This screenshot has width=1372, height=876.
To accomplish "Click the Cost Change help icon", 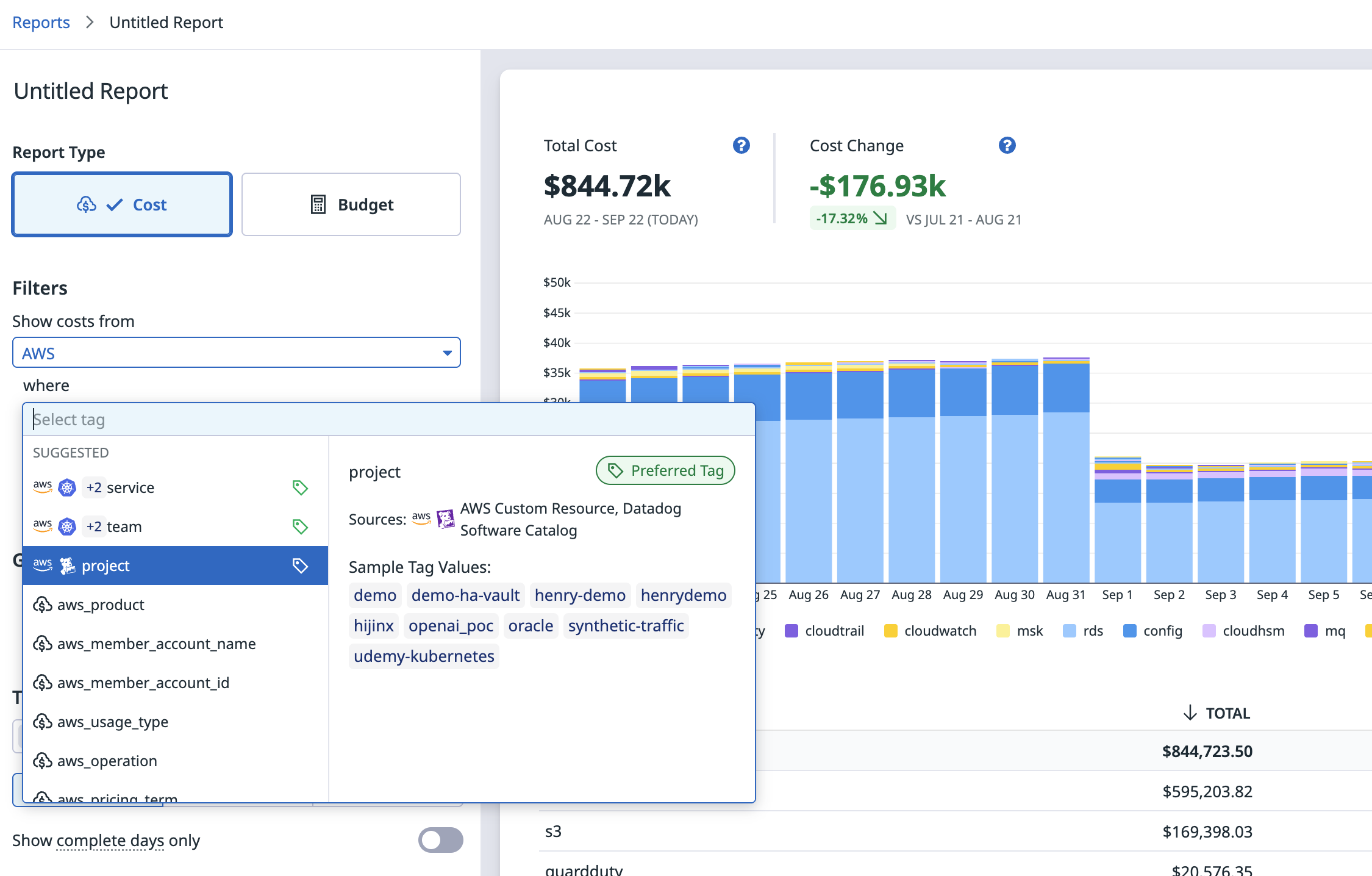I will tap(1007, 145).
